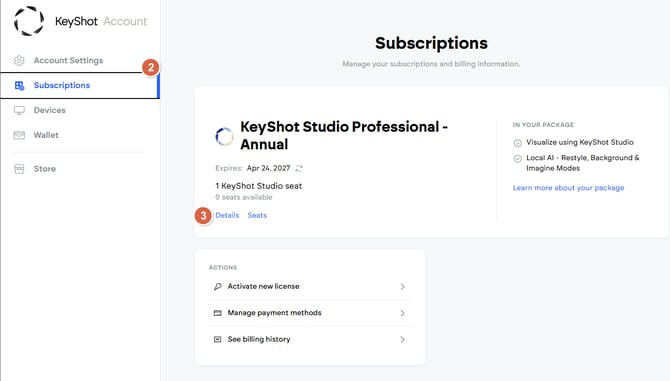670x381 pixels.
Task: Click the Store sidebar icon
Action: (x=19, y=169)
